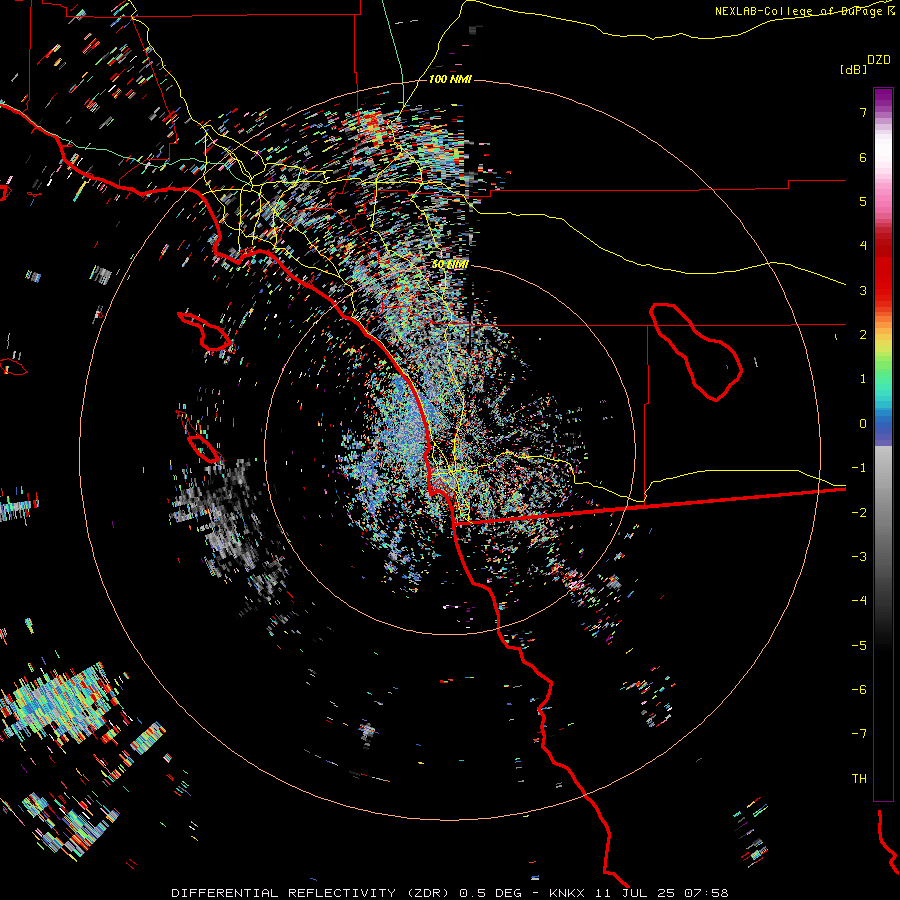Click the 1 value on color scale
Screen dimensions: 900x900
point(863,379)
